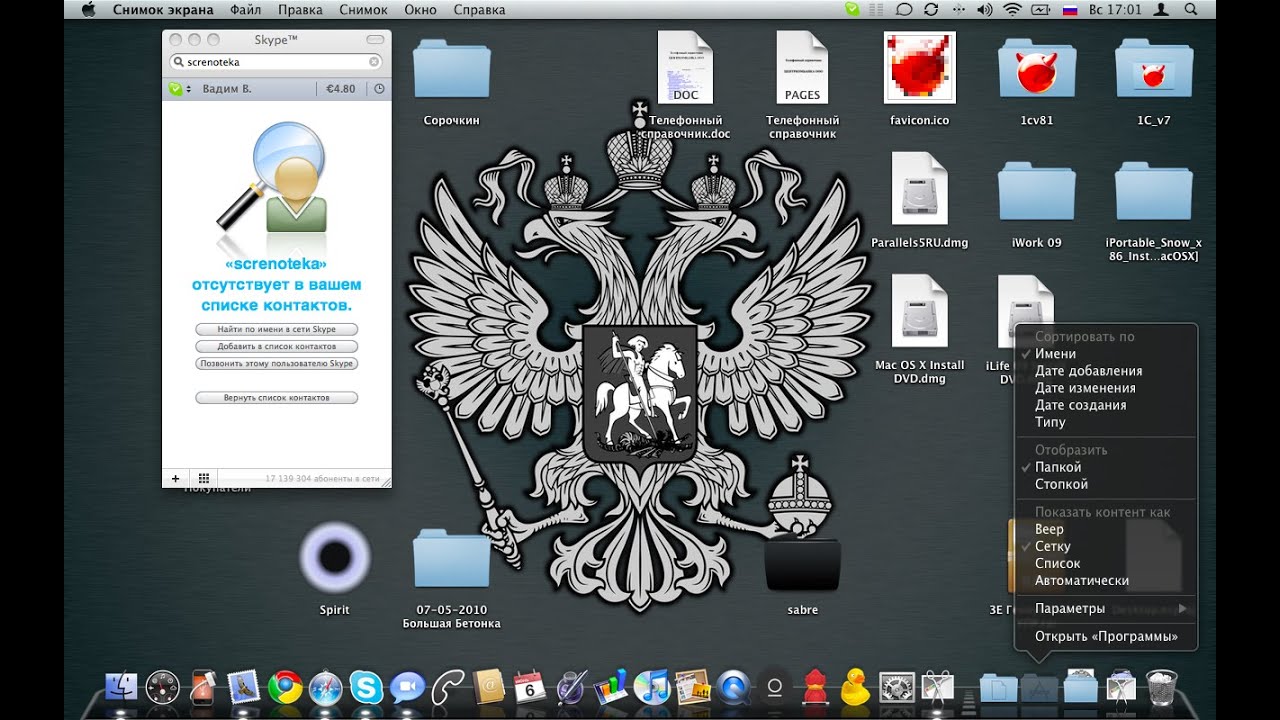
Task: Click Skype search field with screnoteka
Action: pyautogui.click(x=276, y=61)
